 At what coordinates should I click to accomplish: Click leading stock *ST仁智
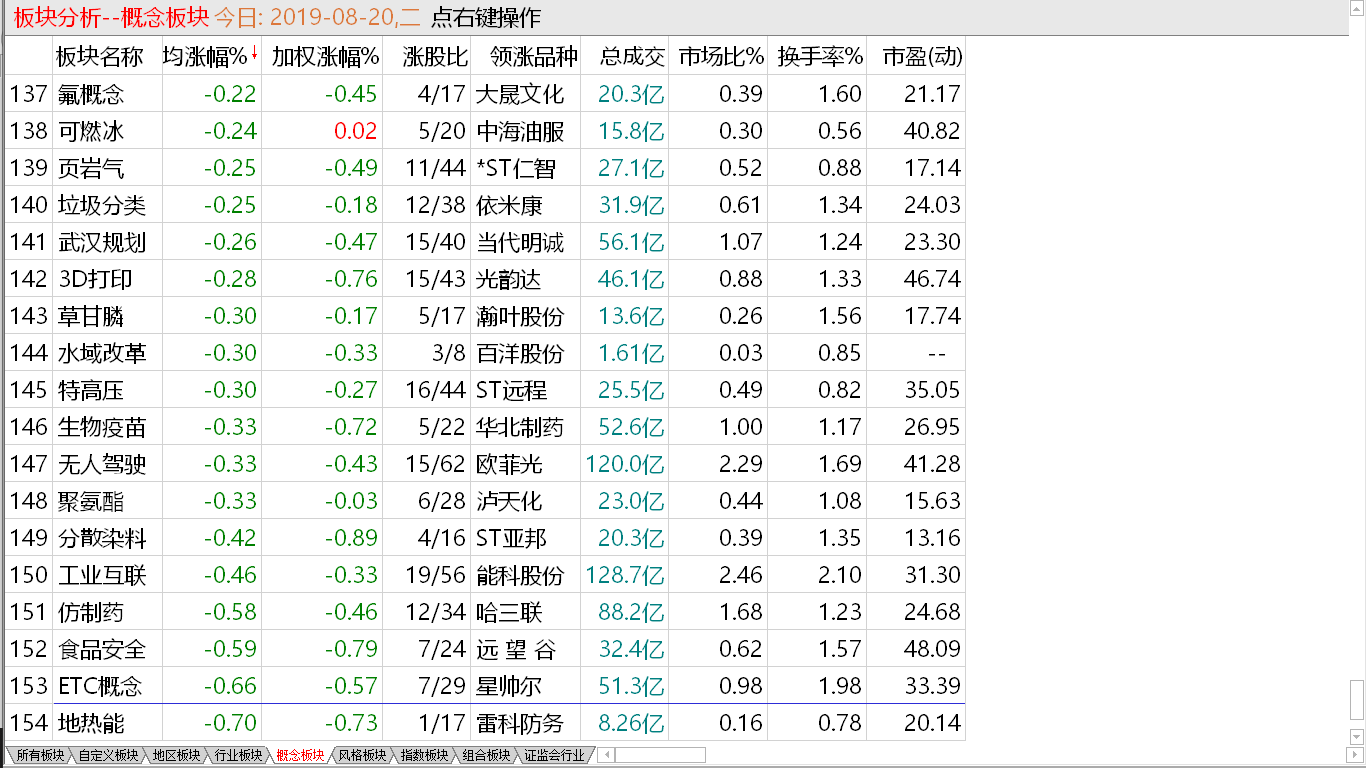[516, 168]
